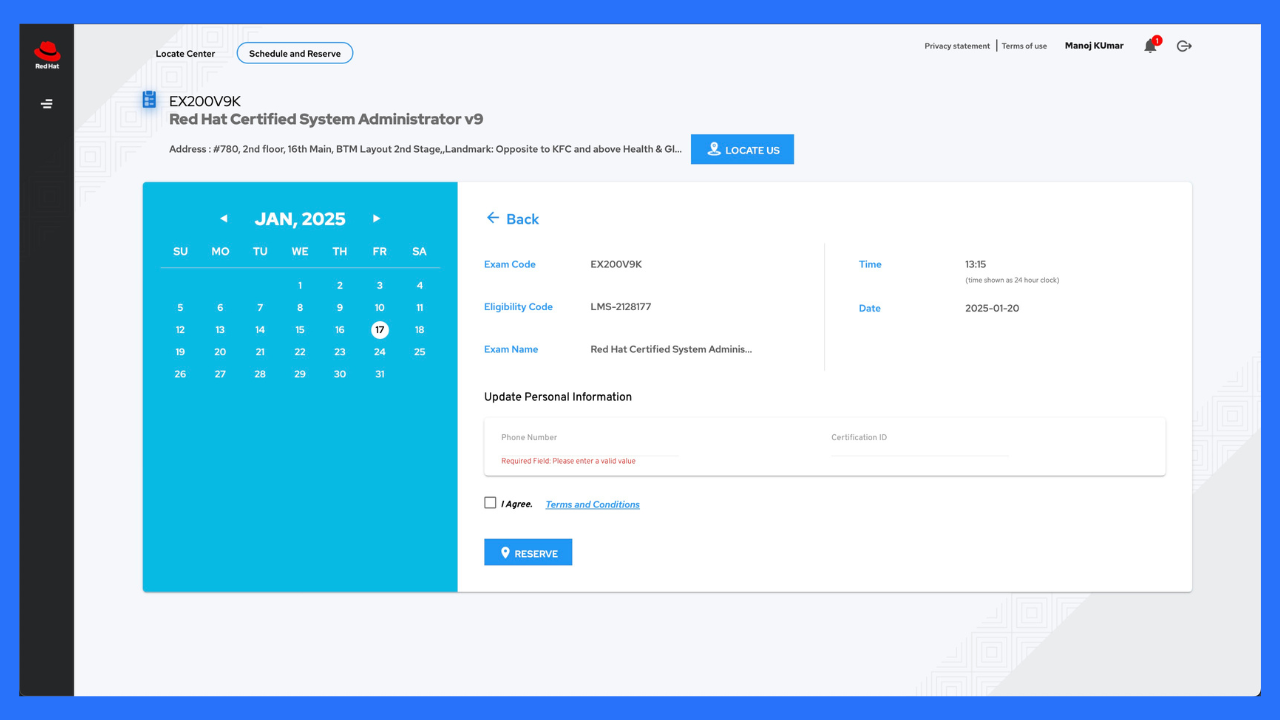Click the exam clipboard icon
This screenshot has width=1280, height=720.
(150, 100)
